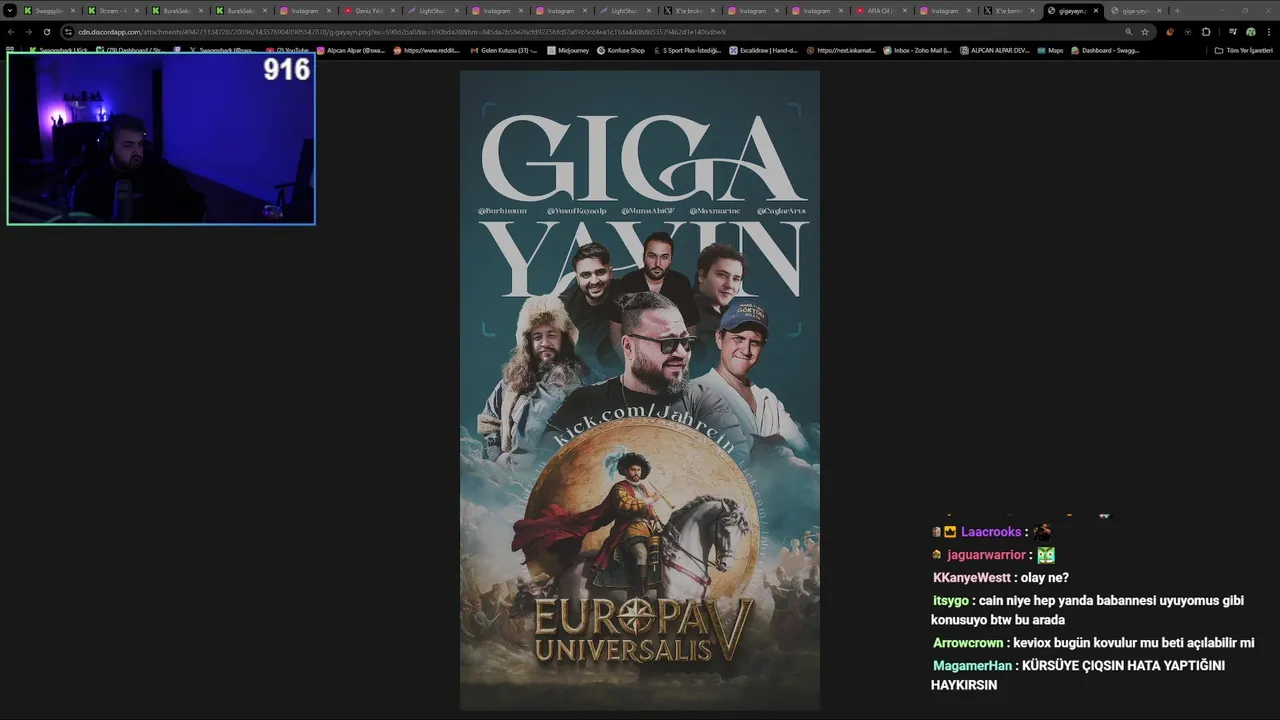1280x720 pixels.
Task: Click chat username MagamerHan
Action: coord(973,666)
